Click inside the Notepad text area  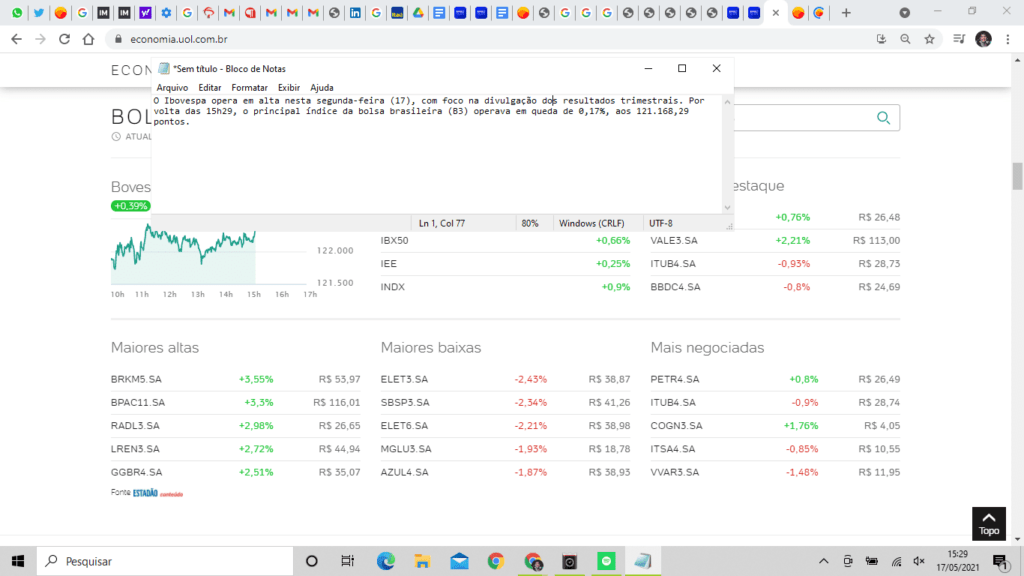tap(437, 154)
